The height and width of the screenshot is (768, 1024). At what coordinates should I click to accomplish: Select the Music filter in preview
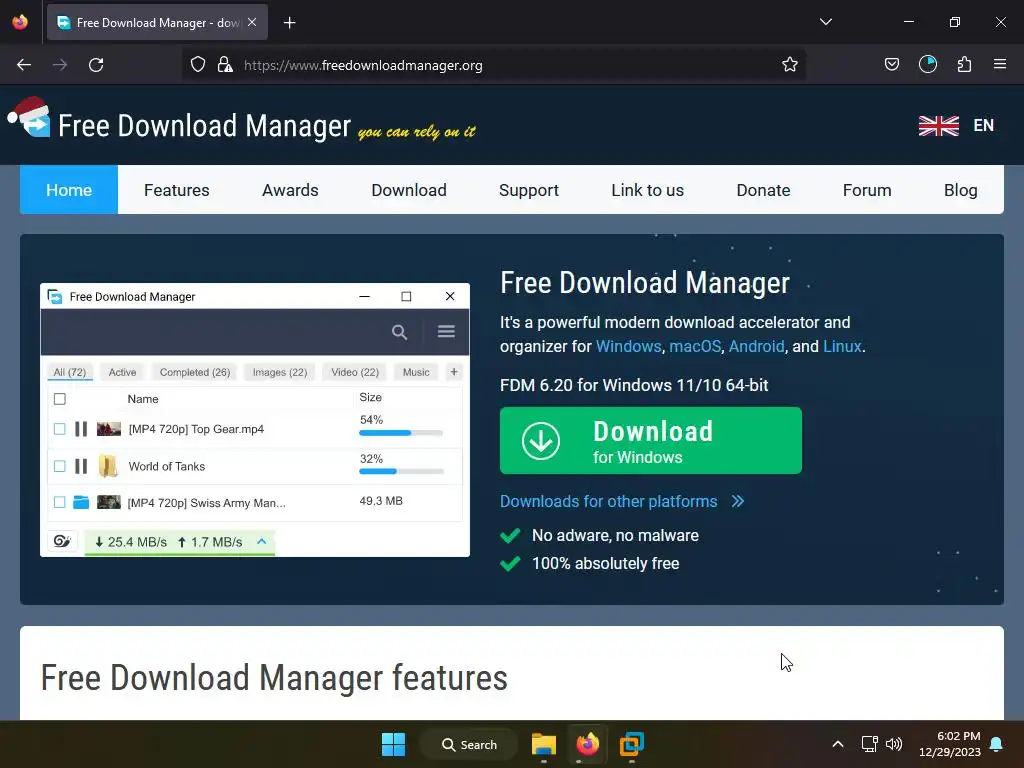point(416,372)
